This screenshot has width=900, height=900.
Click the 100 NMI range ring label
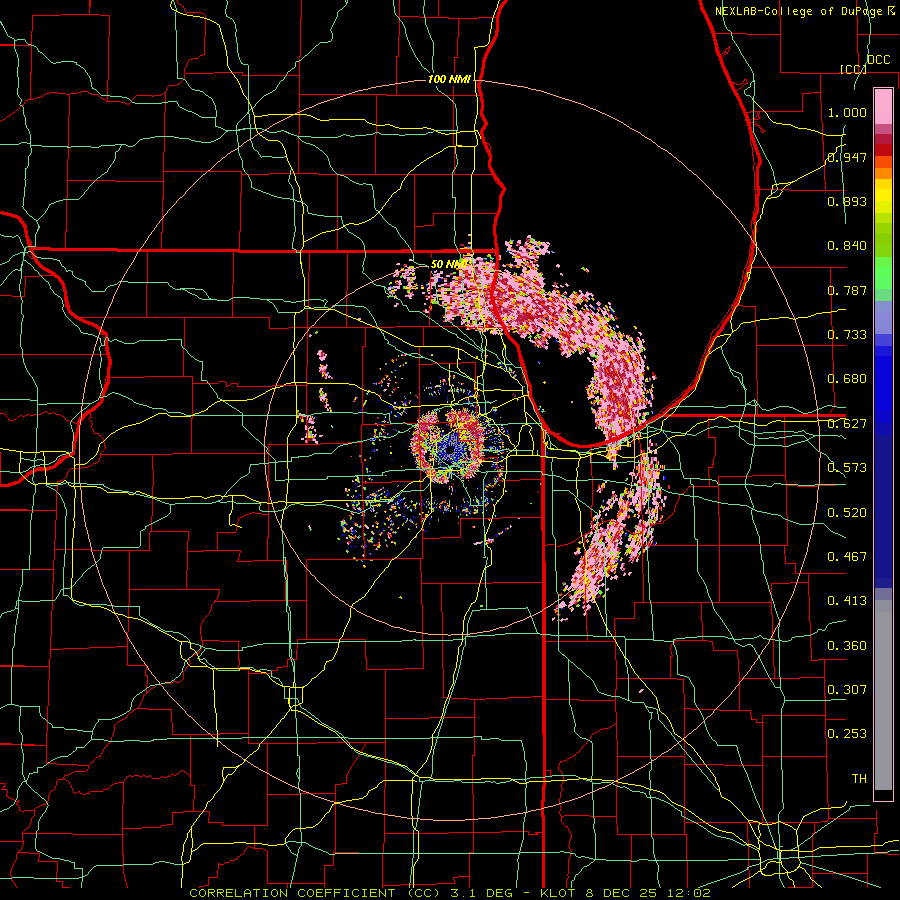click(x=449, y=79)
